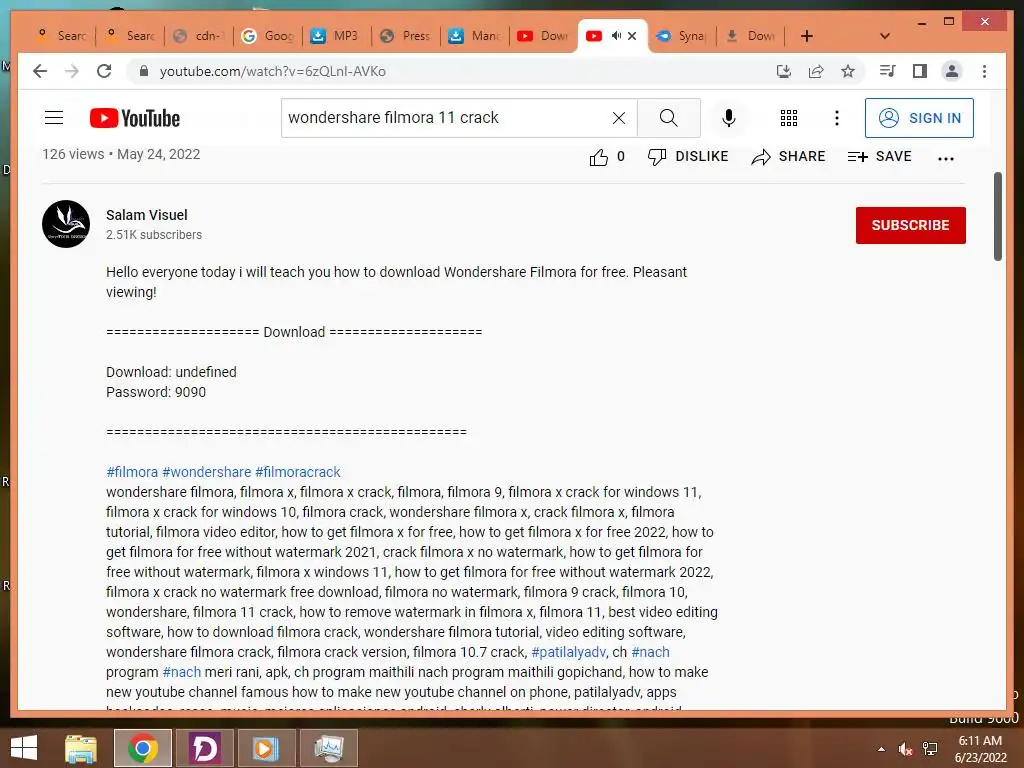Viewport: 1024px width, 768px height.
Task: Bookmark this page with the star
Action: [848, 71]
